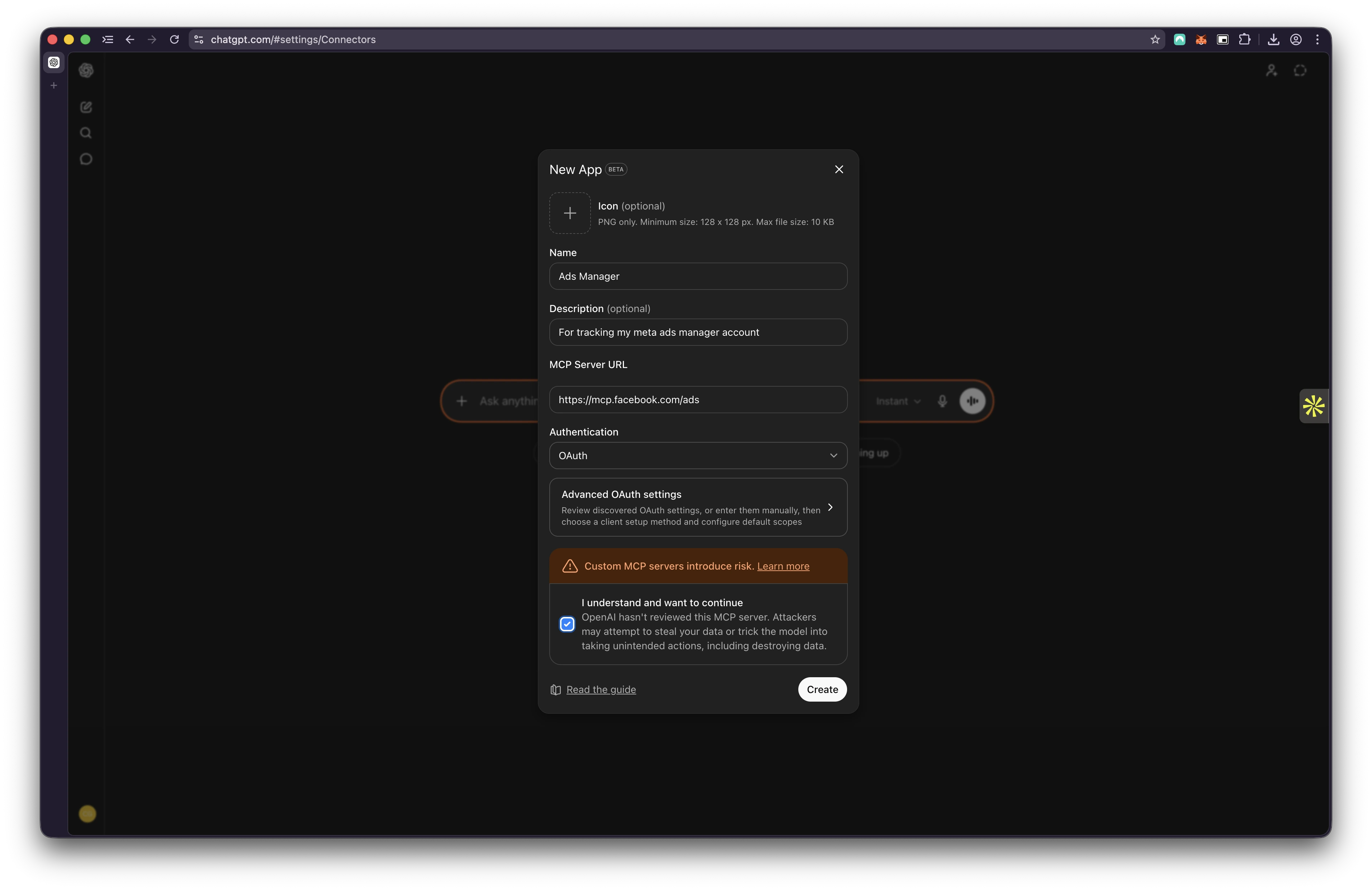Image resolution: width=1372 pixels, height=891 pixels.
Task: Bookmark this page with star icon
Action: pyautogui.click(x=1155, y=39)
